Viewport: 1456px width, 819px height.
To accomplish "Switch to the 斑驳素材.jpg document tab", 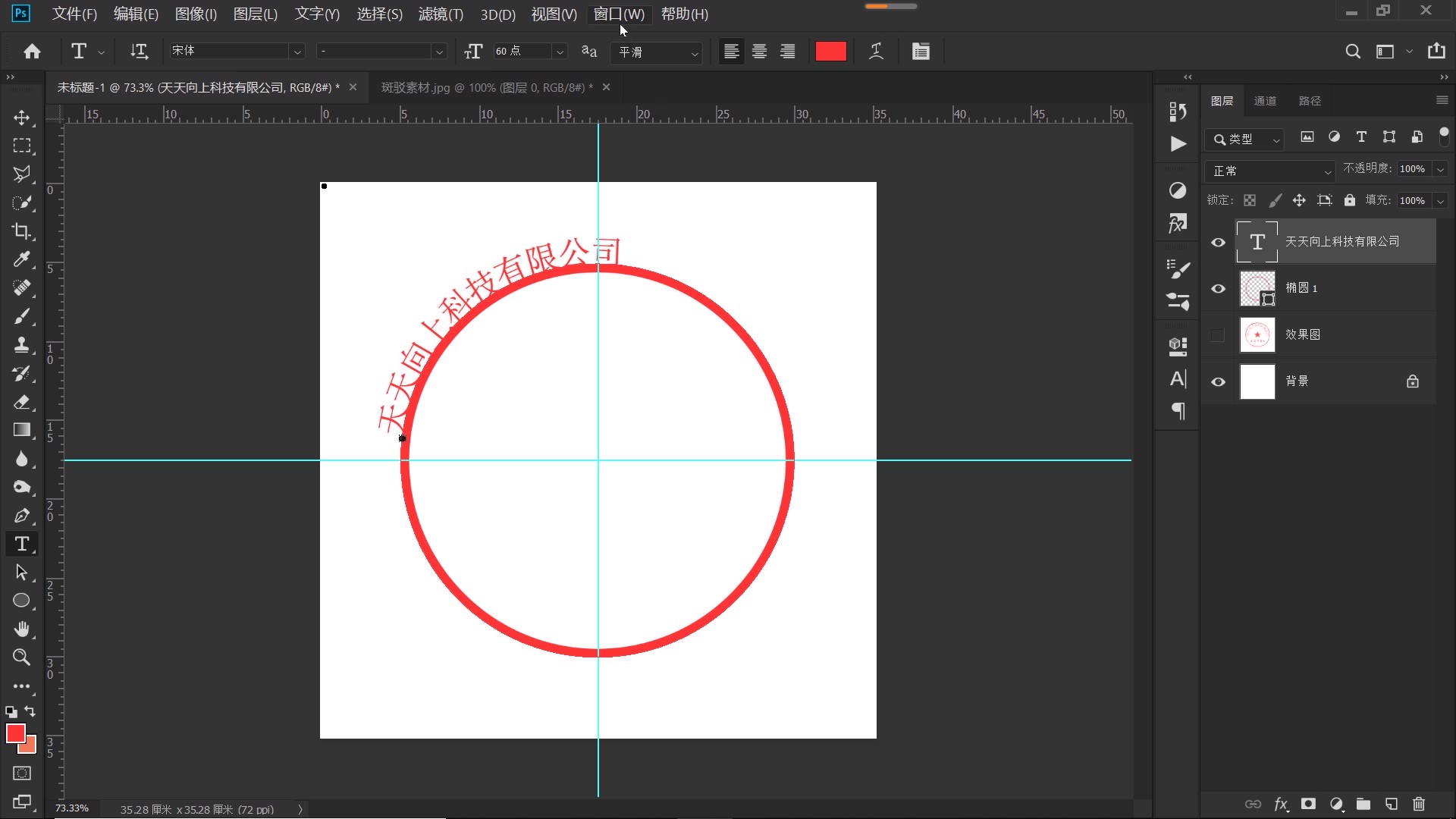I will [x=487, y=87].
